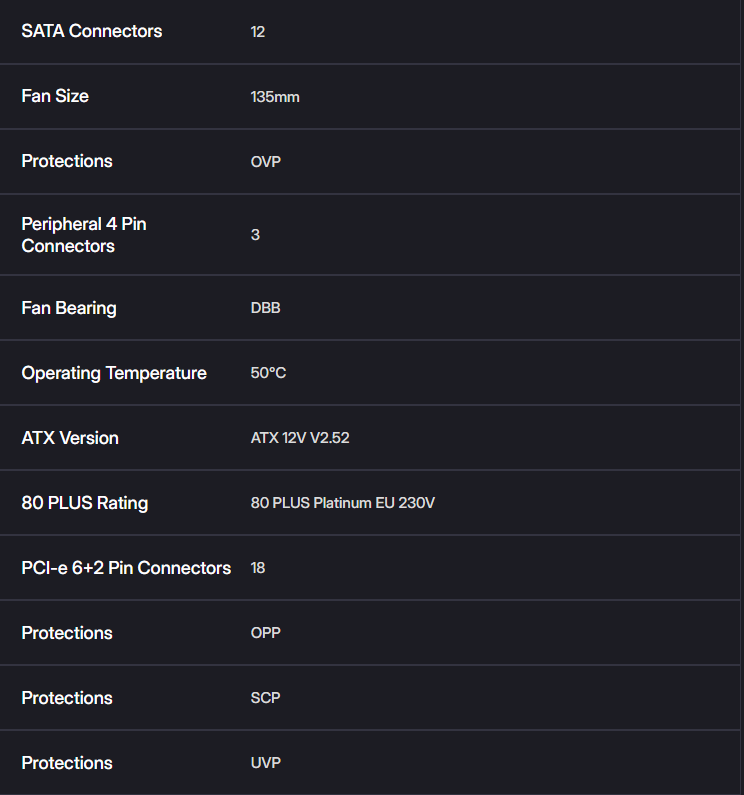Select the 135mm fan size value
This screenshot has height=795, width=744.
(x=275, y=97)
